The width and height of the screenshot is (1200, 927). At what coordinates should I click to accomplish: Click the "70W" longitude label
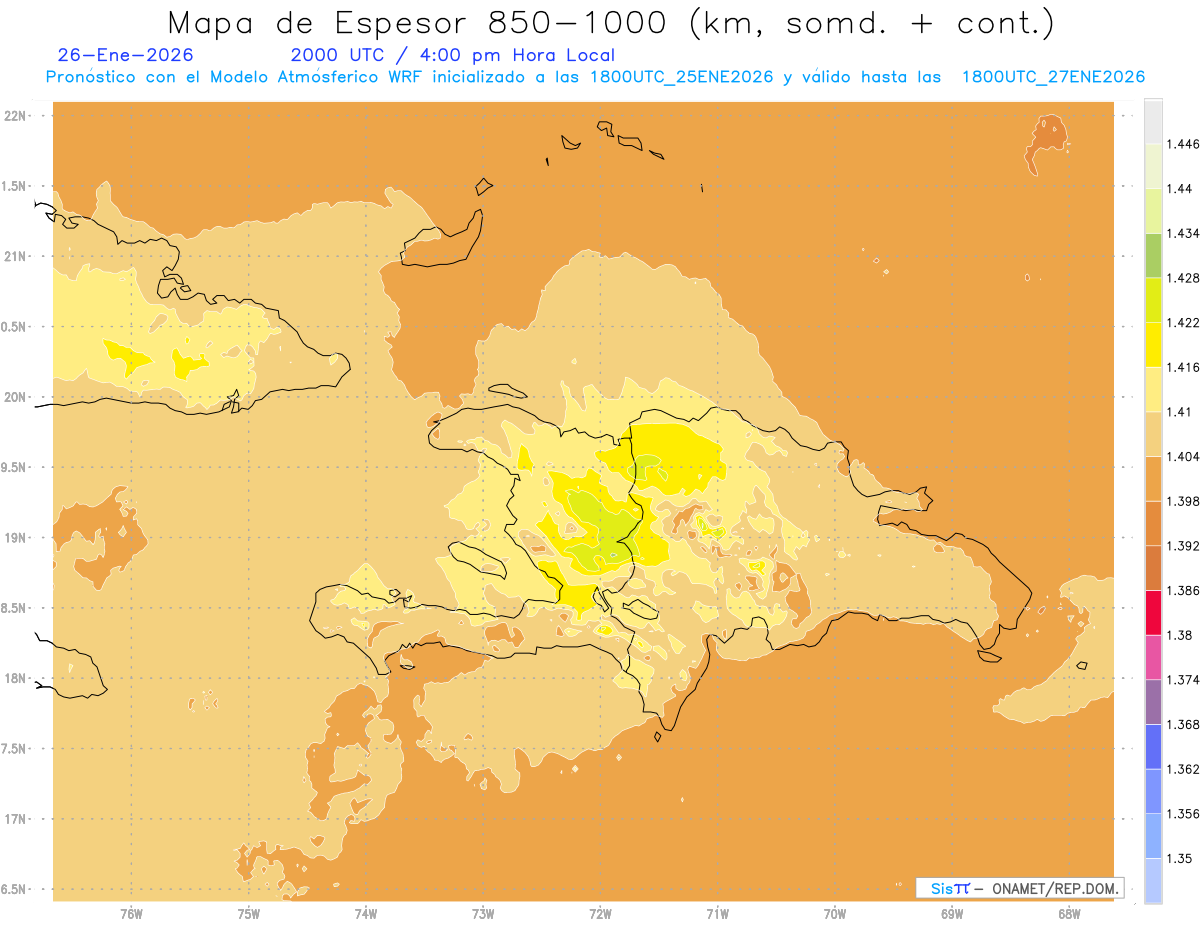click(x=835, y=914)
